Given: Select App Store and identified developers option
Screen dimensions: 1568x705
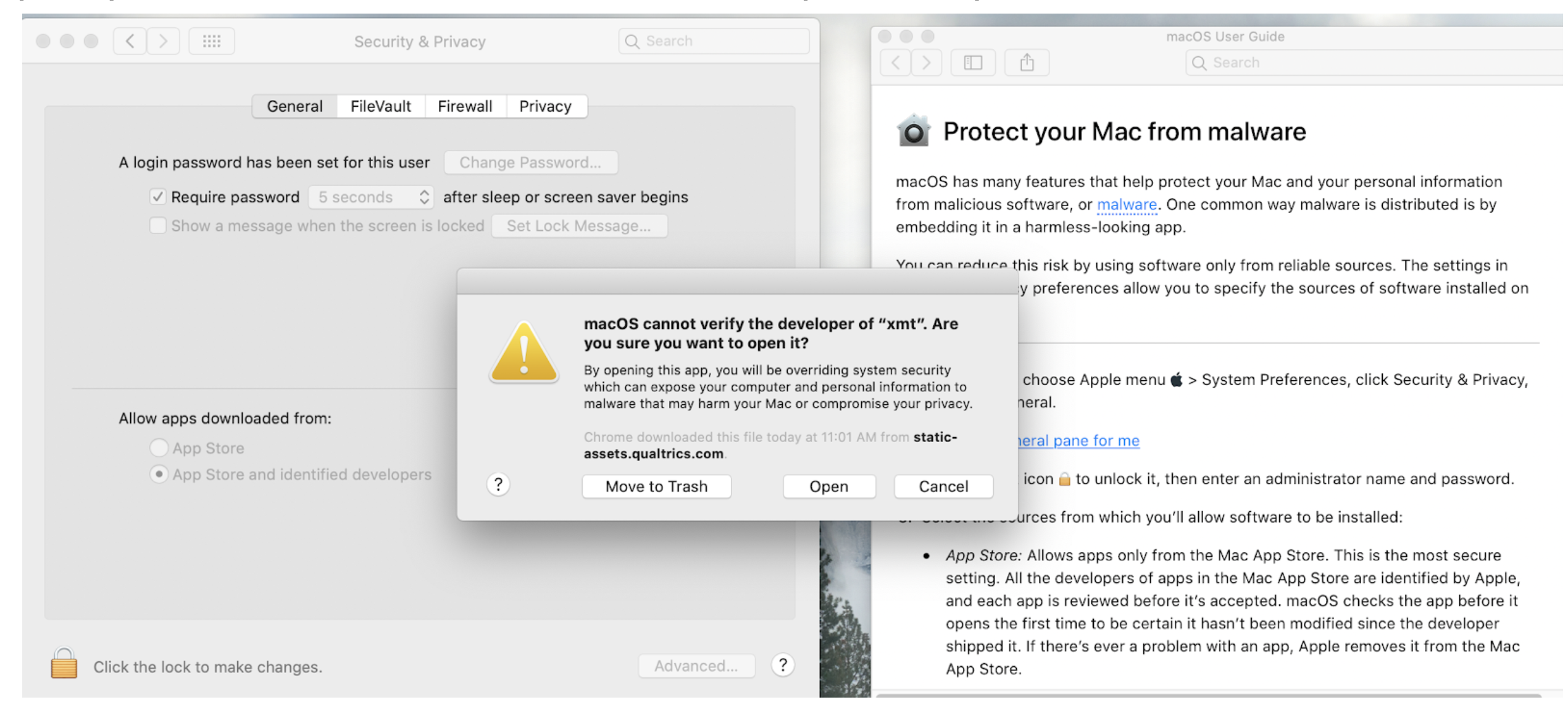Looking at the screenshot, I should click(159, 474).
